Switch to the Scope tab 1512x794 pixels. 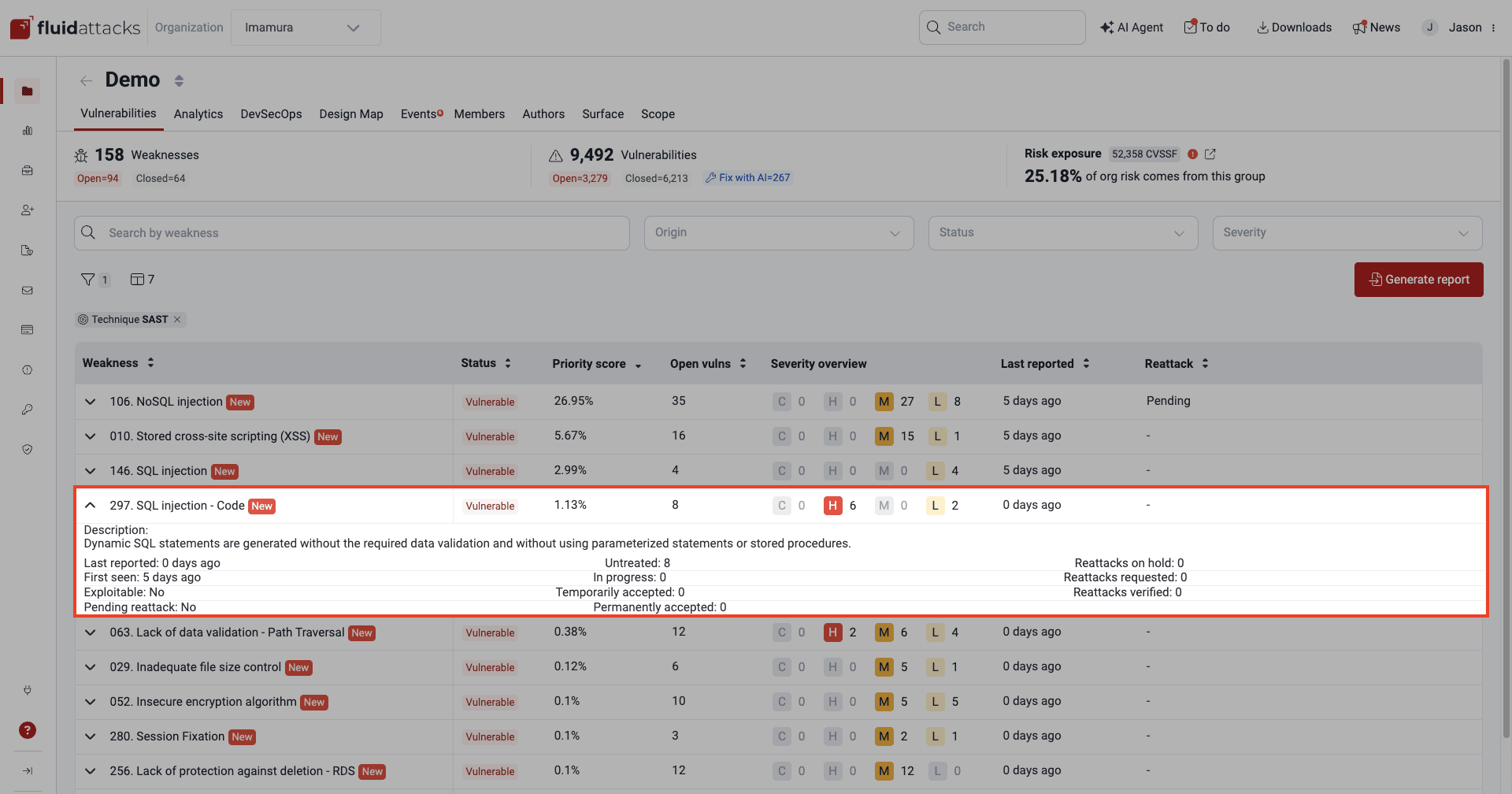tap(658, 114)
